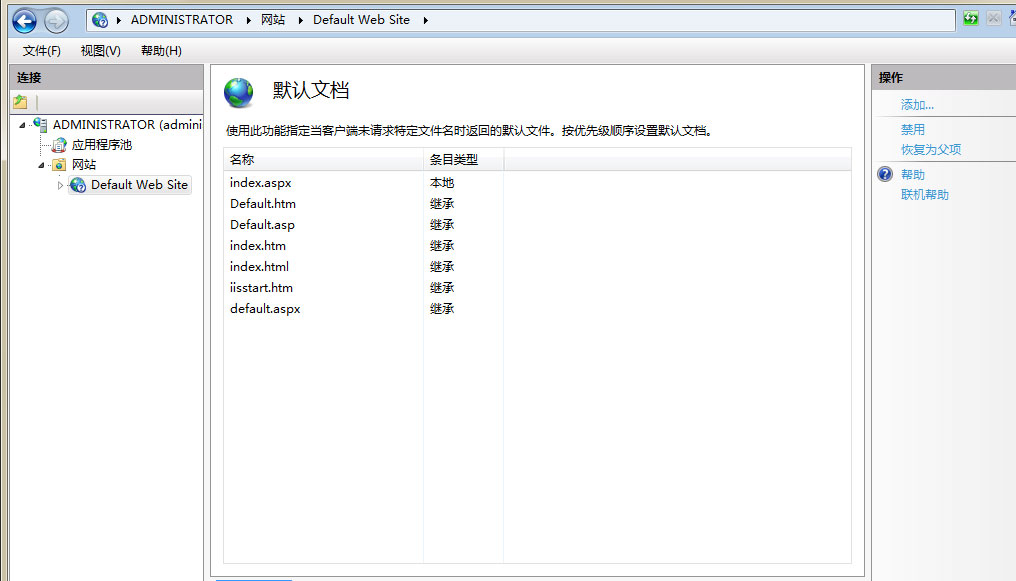Click the blue question mark help icon

pos(884,175)
